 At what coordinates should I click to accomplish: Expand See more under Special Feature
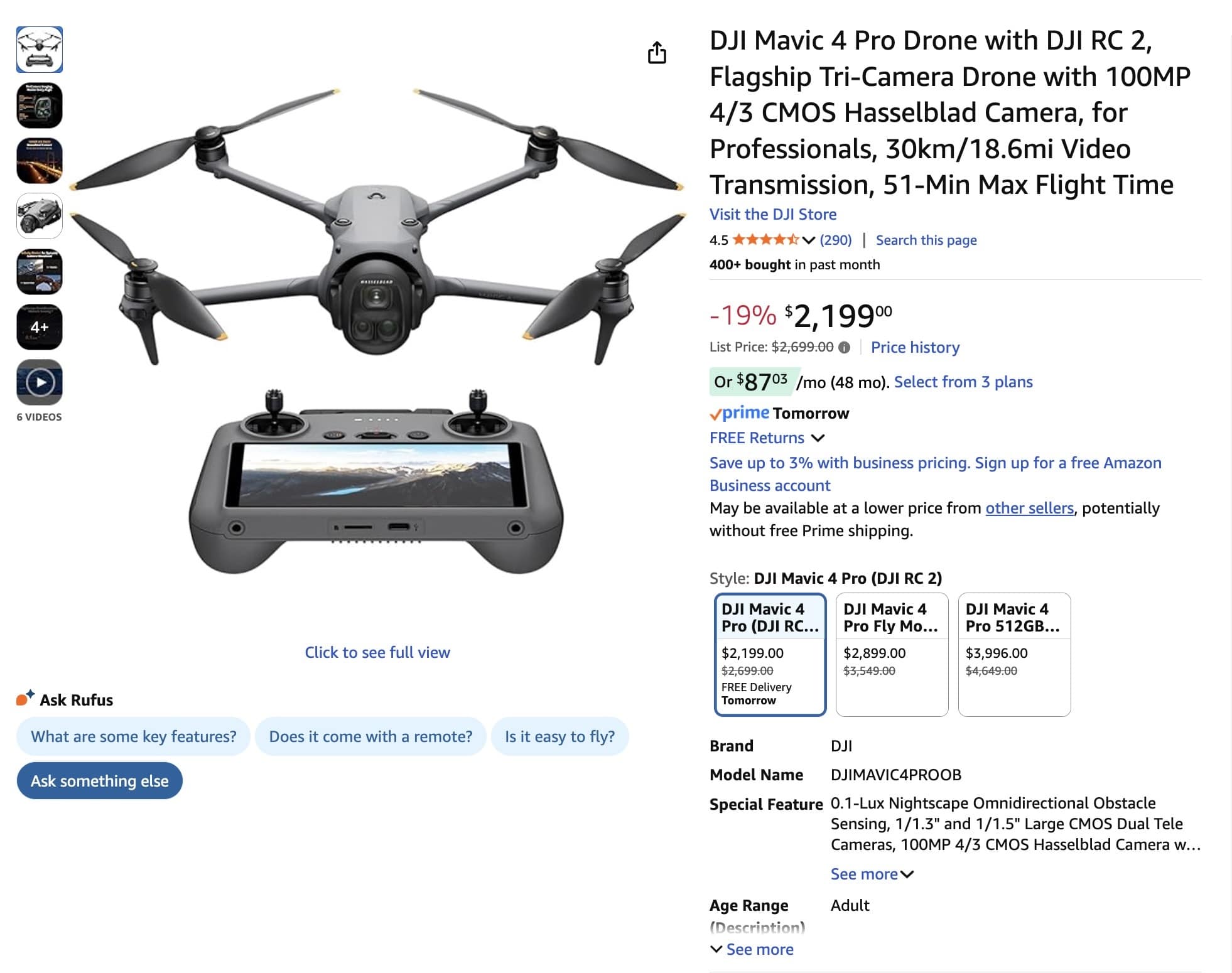tap(870, 873)
